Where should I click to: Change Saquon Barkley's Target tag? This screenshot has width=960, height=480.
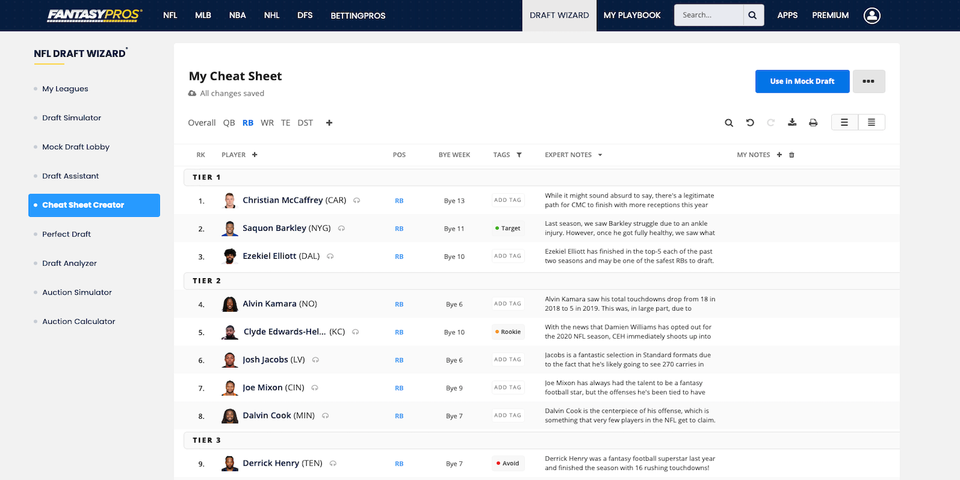[x=508, y=228]
